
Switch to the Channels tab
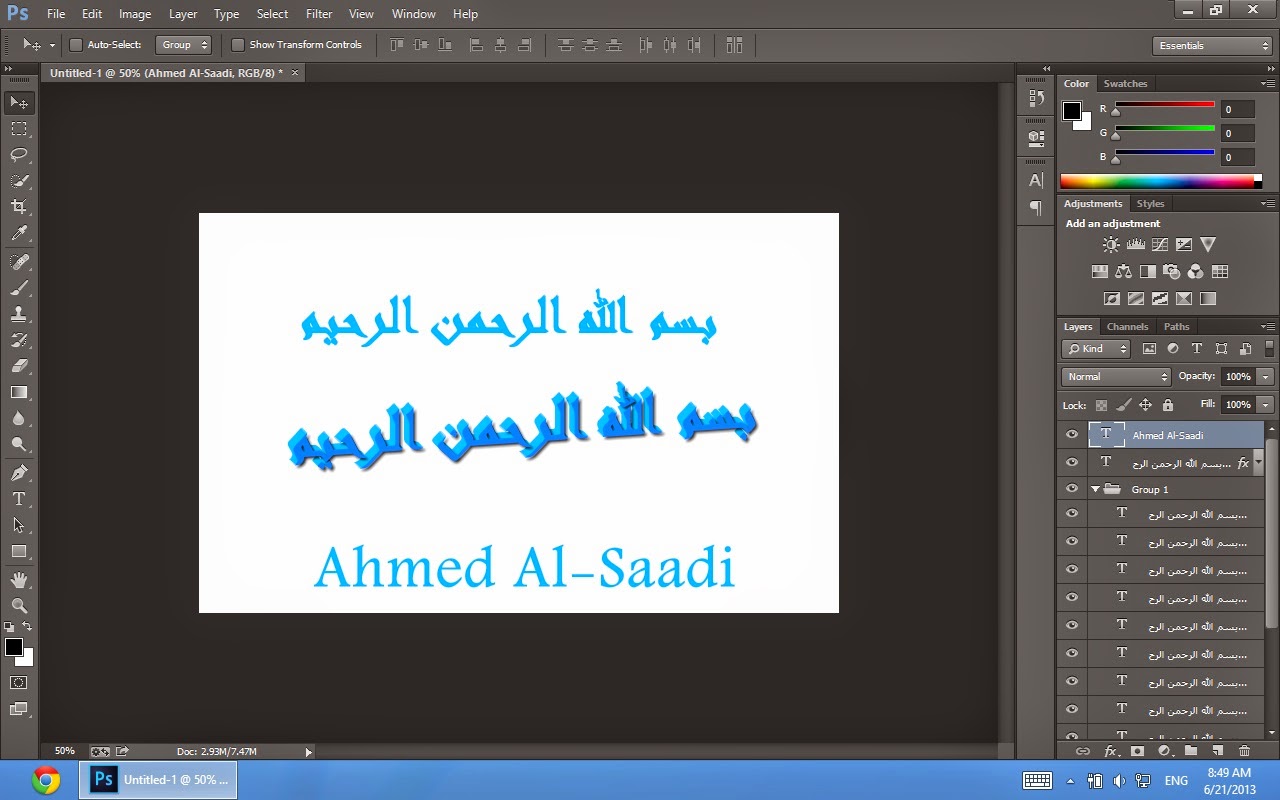click(x=1127, y=327)
